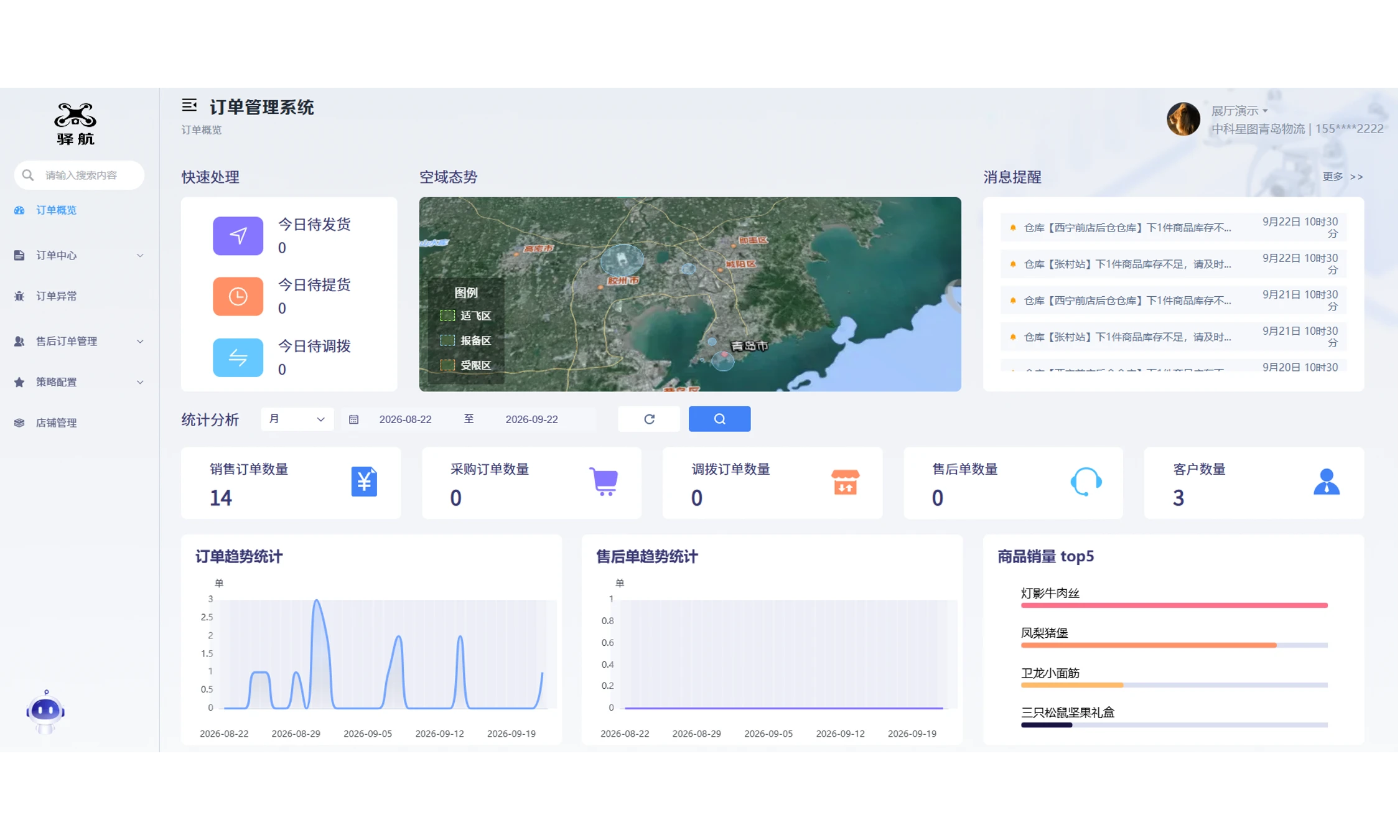Viewport: 1400px width, 840px height.
Task: Click the yen icon on 销售订单数量 card
Action: [x=365, y=482]
